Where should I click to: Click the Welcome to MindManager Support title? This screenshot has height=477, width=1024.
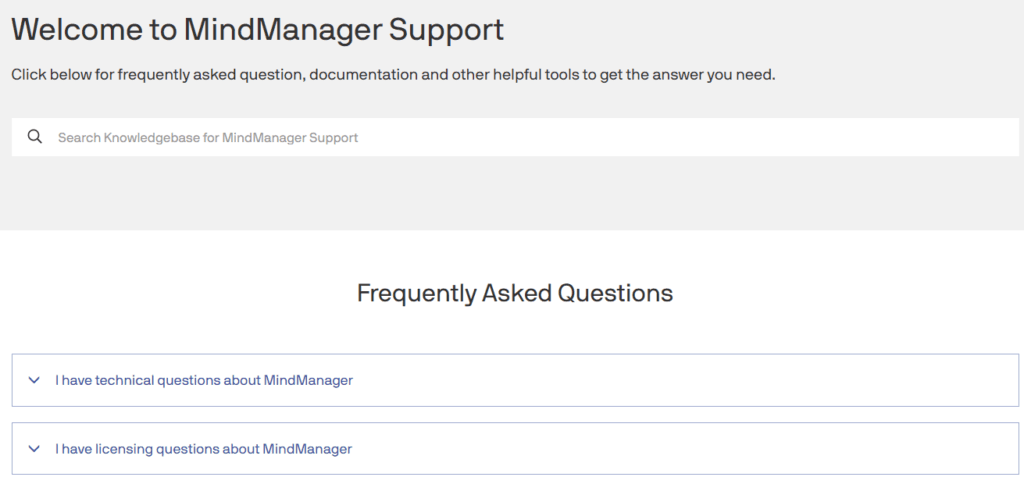[x=257, y=29]
